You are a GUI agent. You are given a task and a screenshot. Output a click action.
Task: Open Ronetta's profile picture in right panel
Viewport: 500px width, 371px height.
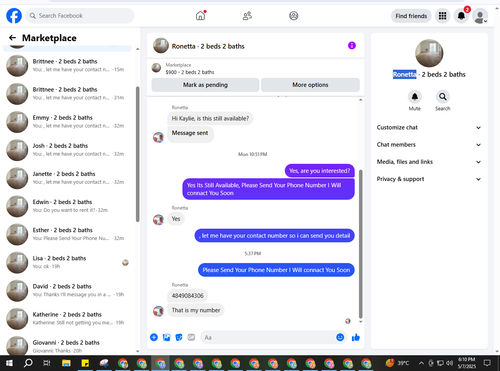[x=429, y=53]
